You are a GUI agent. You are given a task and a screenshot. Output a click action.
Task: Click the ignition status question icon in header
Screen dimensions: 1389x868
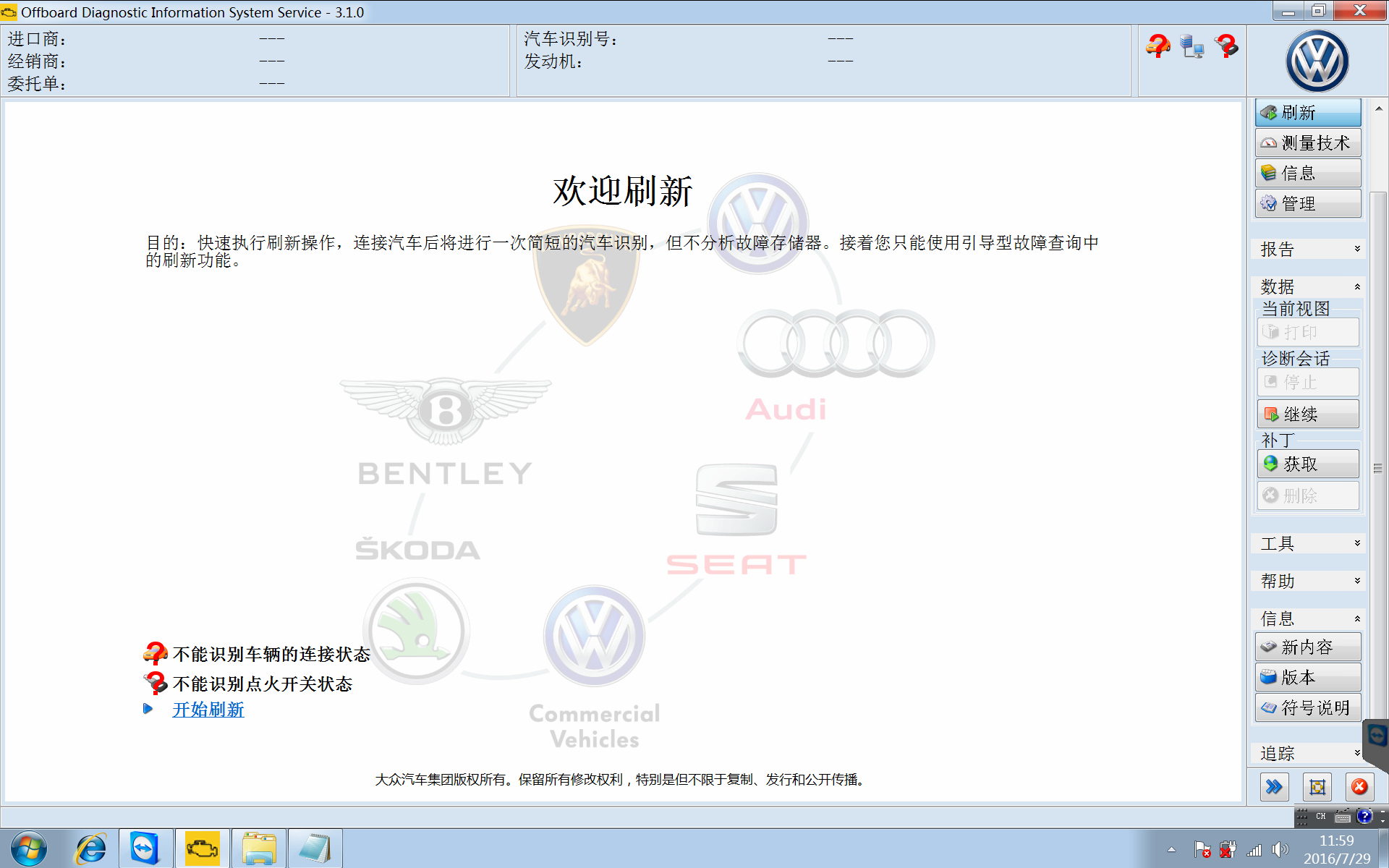(1226, 46)
